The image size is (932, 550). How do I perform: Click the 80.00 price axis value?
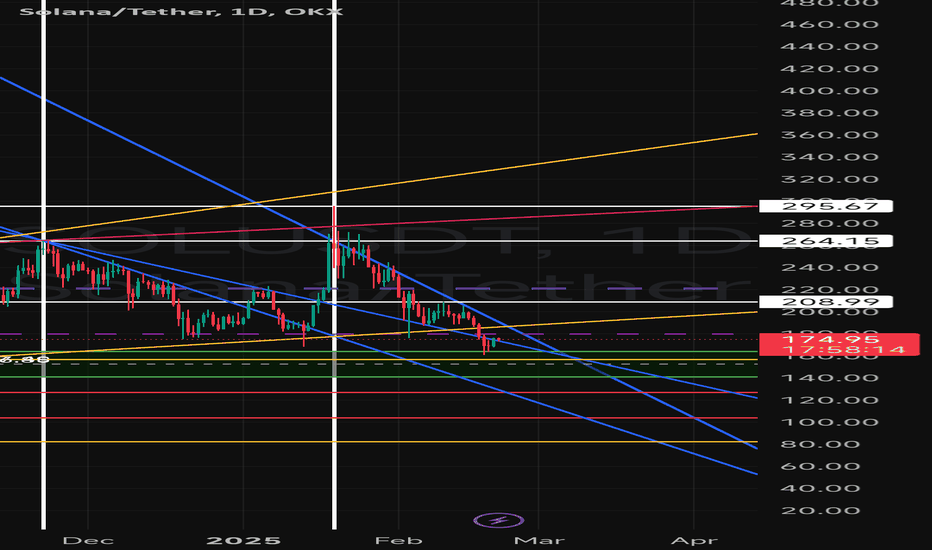[x=820, y=444]
